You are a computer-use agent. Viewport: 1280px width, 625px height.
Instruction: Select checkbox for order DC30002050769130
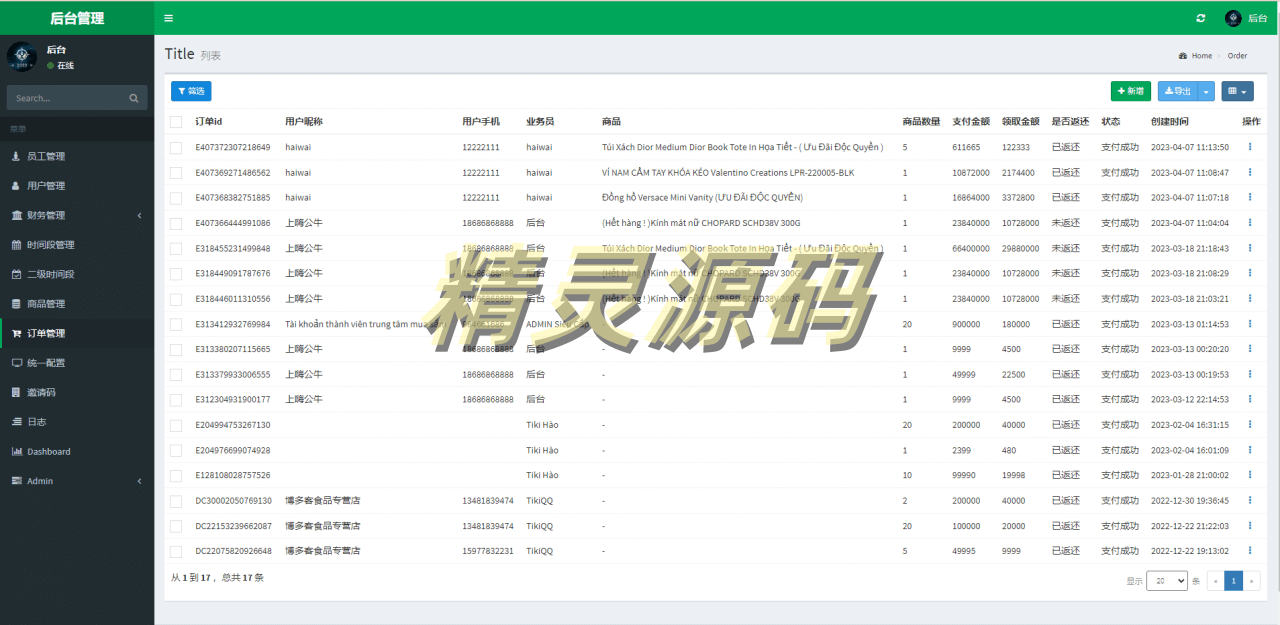click(176, 501)
